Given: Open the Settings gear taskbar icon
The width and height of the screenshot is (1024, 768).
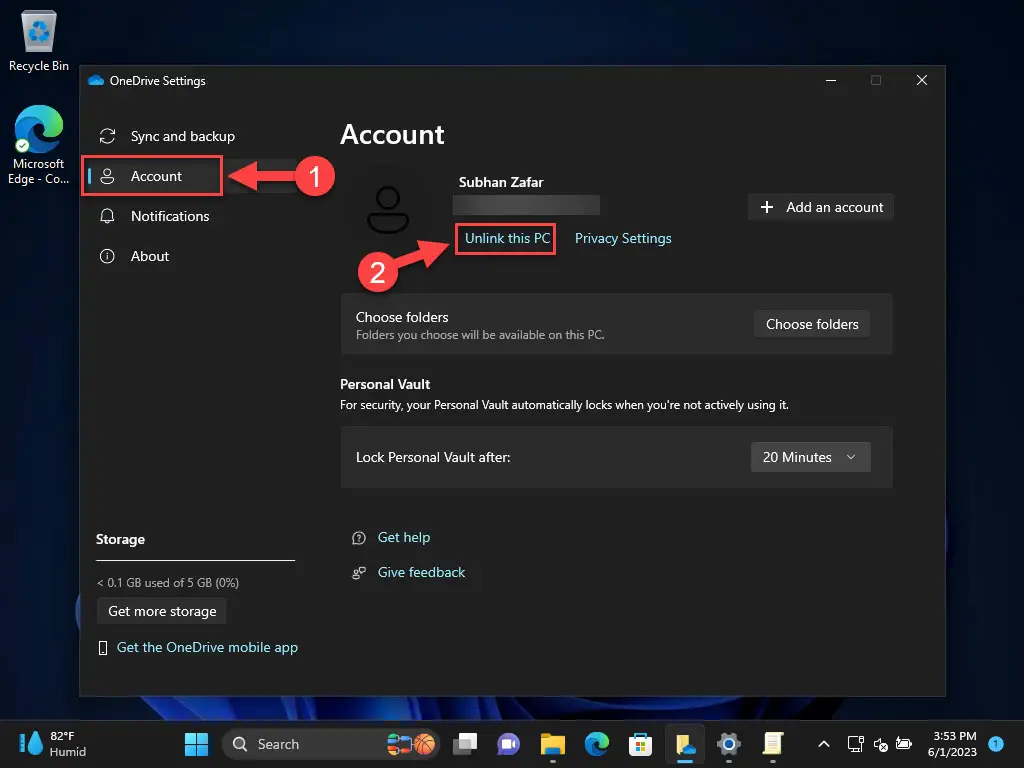Looking at the screenshot, I should coord(728,744).
